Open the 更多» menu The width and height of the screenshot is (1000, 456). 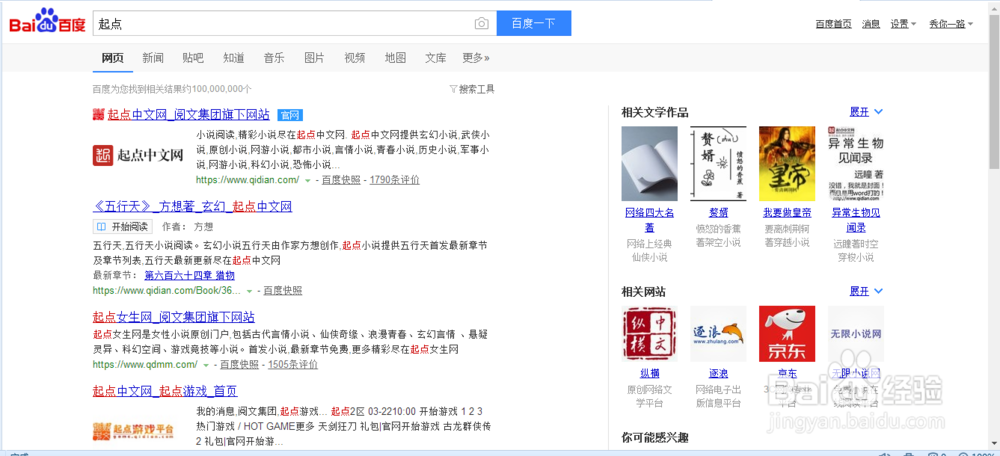coord(476,58)
